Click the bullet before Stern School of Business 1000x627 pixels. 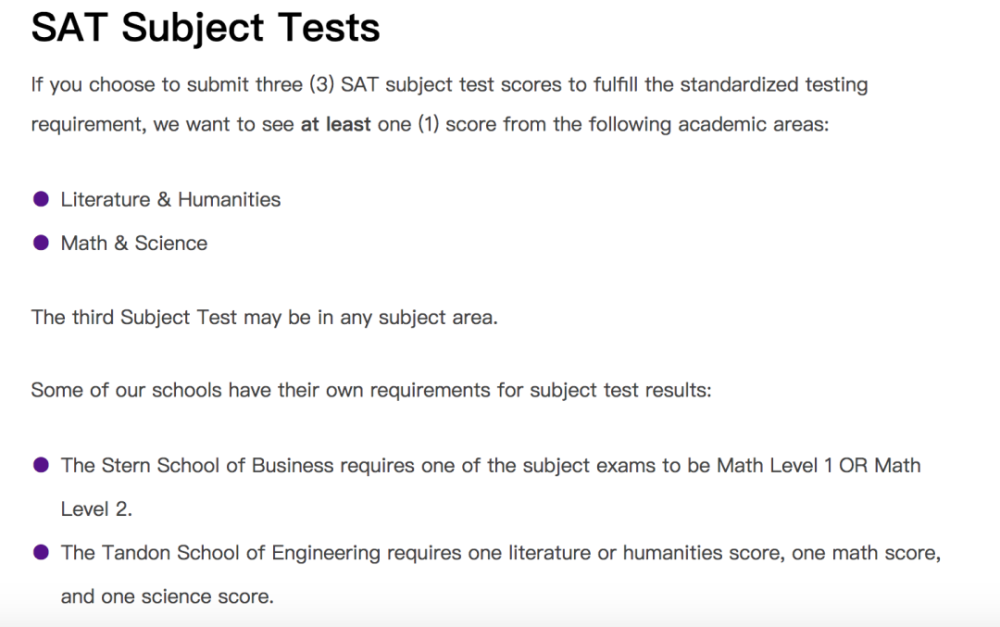click(41, 465)
